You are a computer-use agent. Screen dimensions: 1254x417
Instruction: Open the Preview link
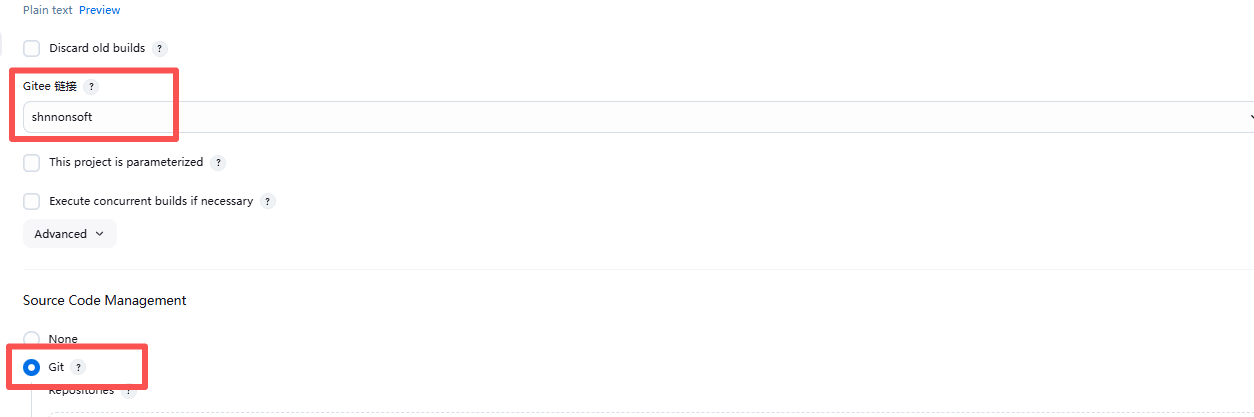[x=99, y=10]
